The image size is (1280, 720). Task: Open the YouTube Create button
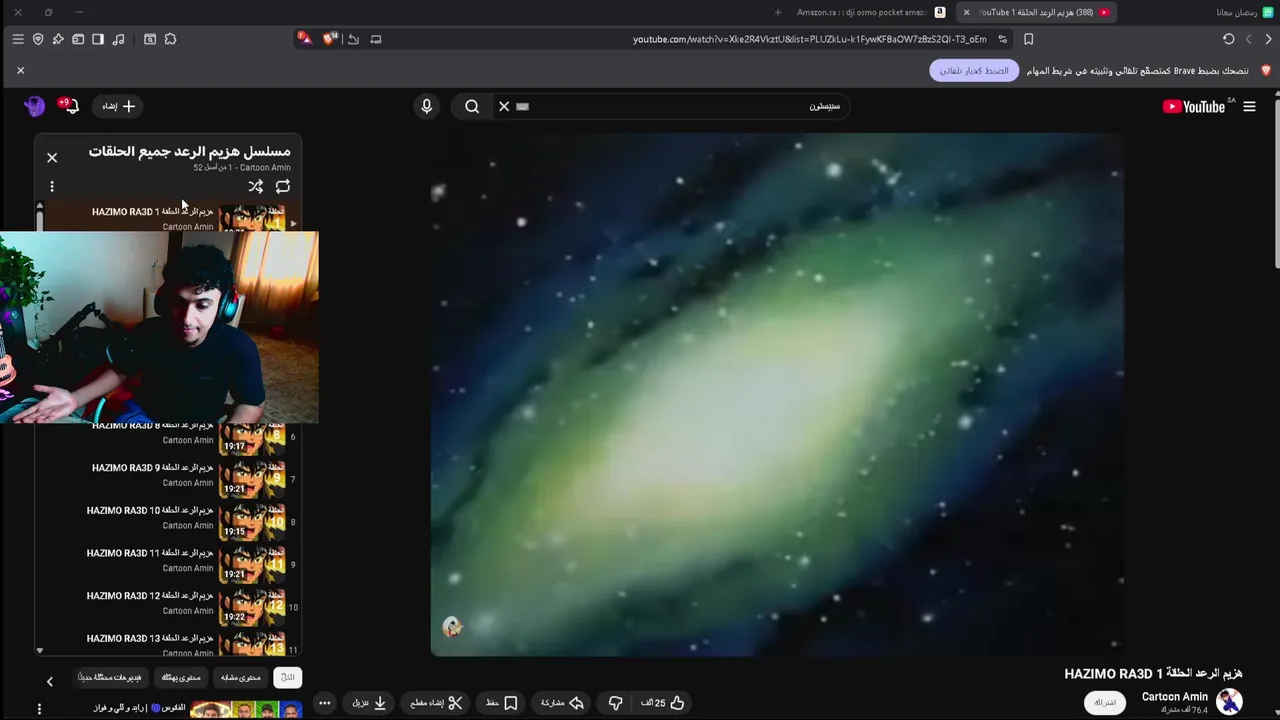click(x=118, y=106)
